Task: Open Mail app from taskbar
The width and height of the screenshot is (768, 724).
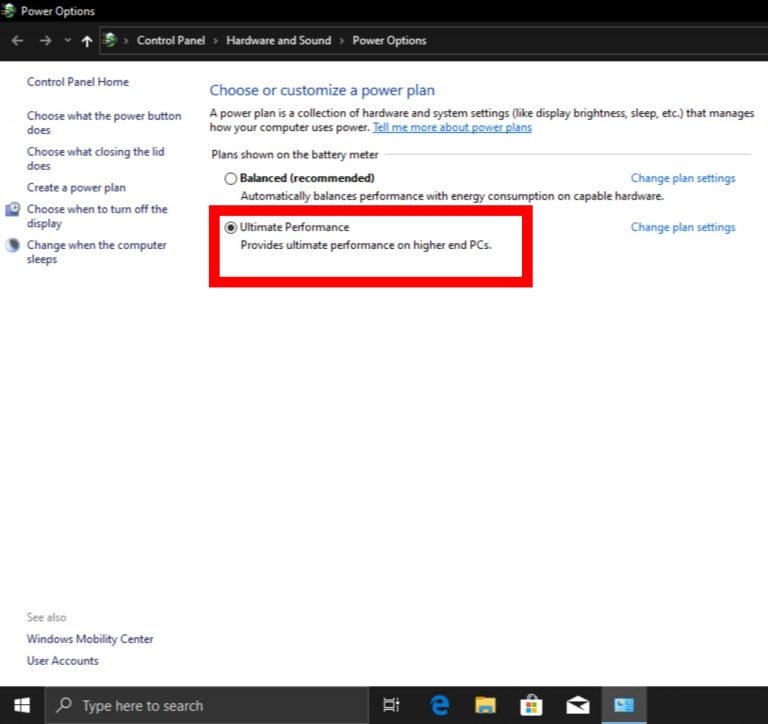Action: [x=578, y=705]
